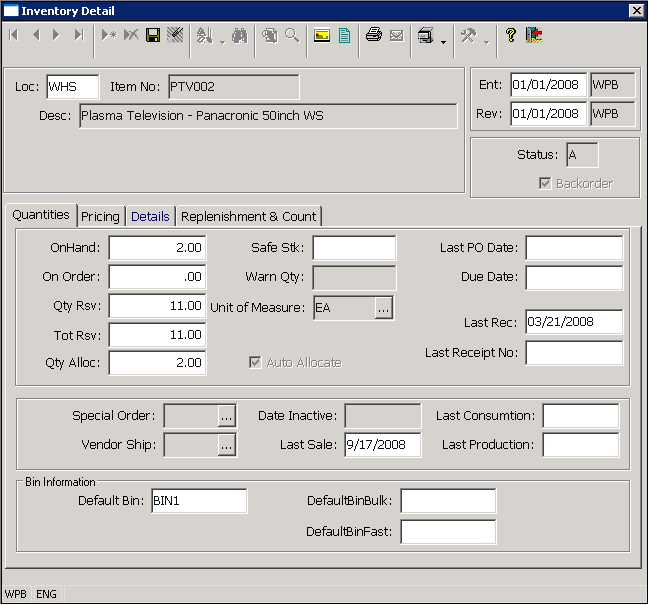Click the Qty Rsv field
Screen dimensions: 649x605
click(x=157, y=306)
